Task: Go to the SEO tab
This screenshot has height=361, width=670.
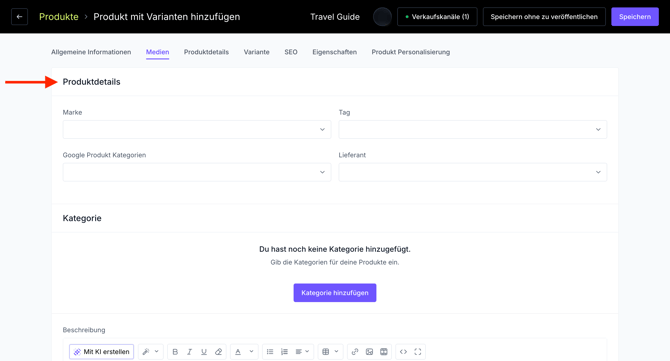Action: (291, 52)
